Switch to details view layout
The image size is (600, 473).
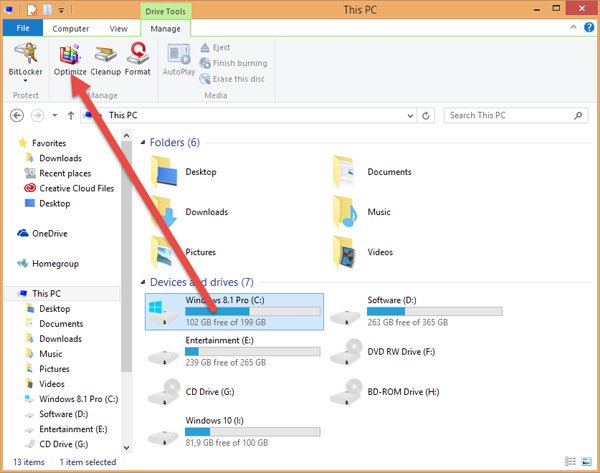point(570,462)
